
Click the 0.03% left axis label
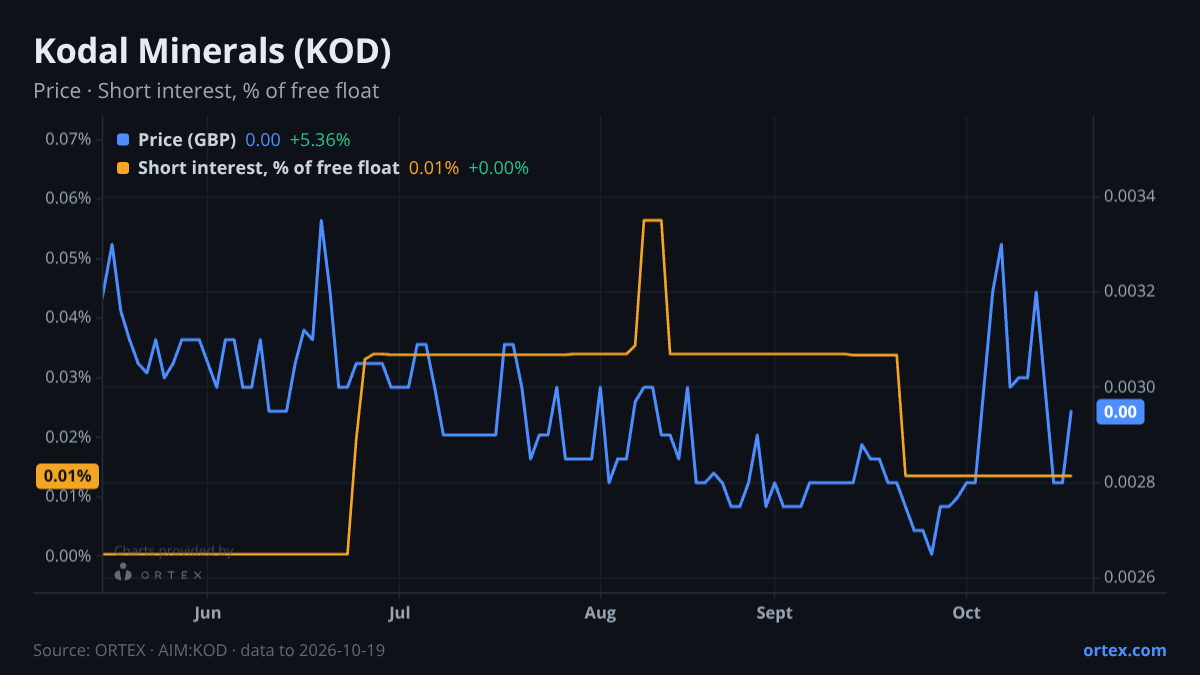click(x=69, y=377)
